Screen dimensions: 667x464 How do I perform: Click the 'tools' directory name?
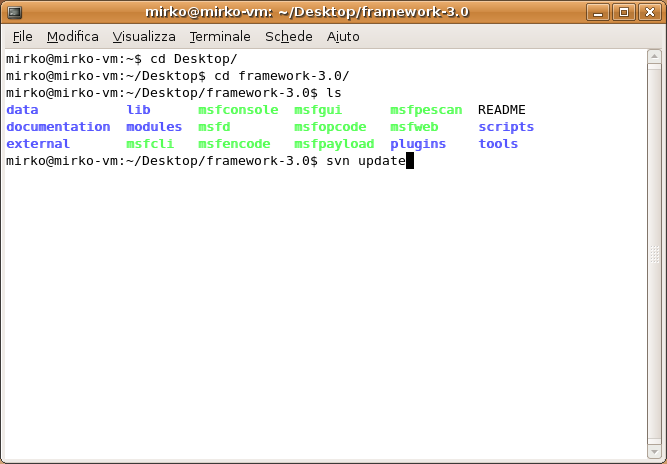click(498, 144)
